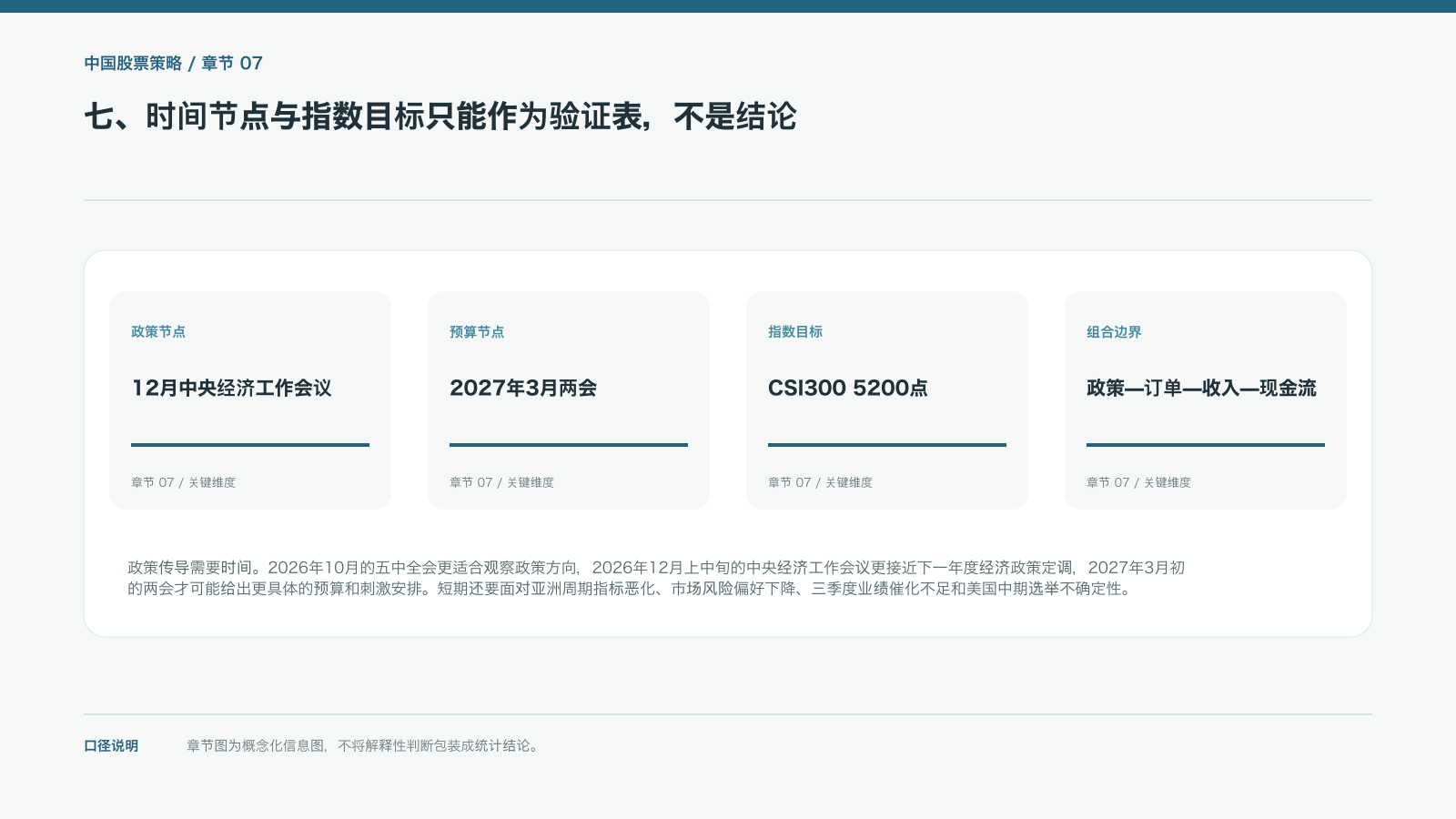Click the 预算节点 card label
Image resolution: width=1456 pixels, height=819 pixels.
pos(477,332)
